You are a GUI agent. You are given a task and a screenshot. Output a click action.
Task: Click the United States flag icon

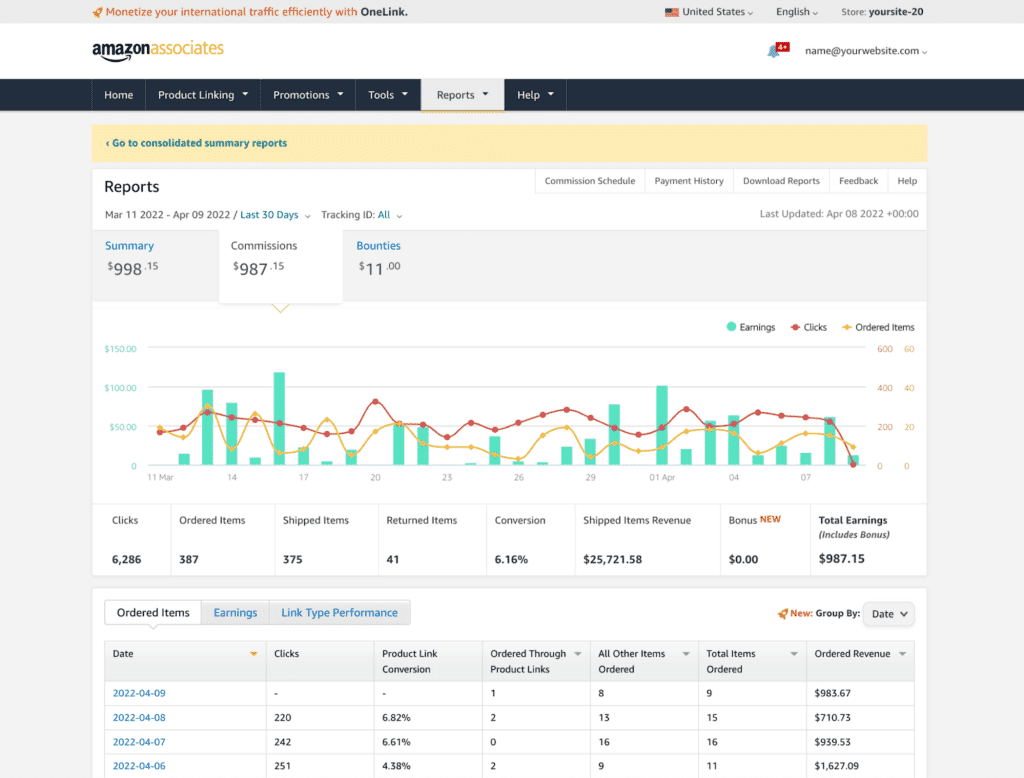[x=671, y=12]
